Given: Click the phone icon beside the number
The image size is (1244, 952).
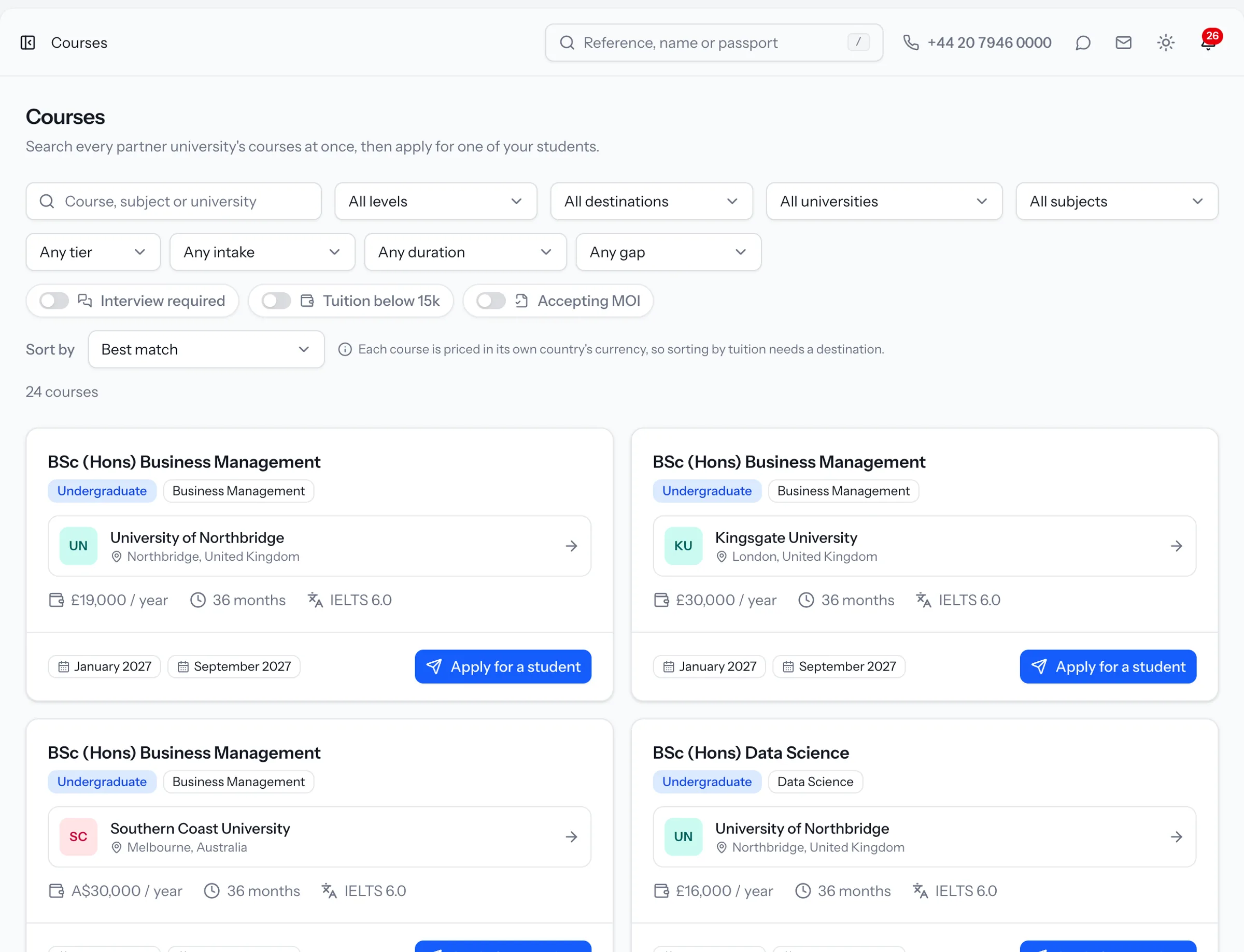Looking at the screenshot, I should click(911, 42).
